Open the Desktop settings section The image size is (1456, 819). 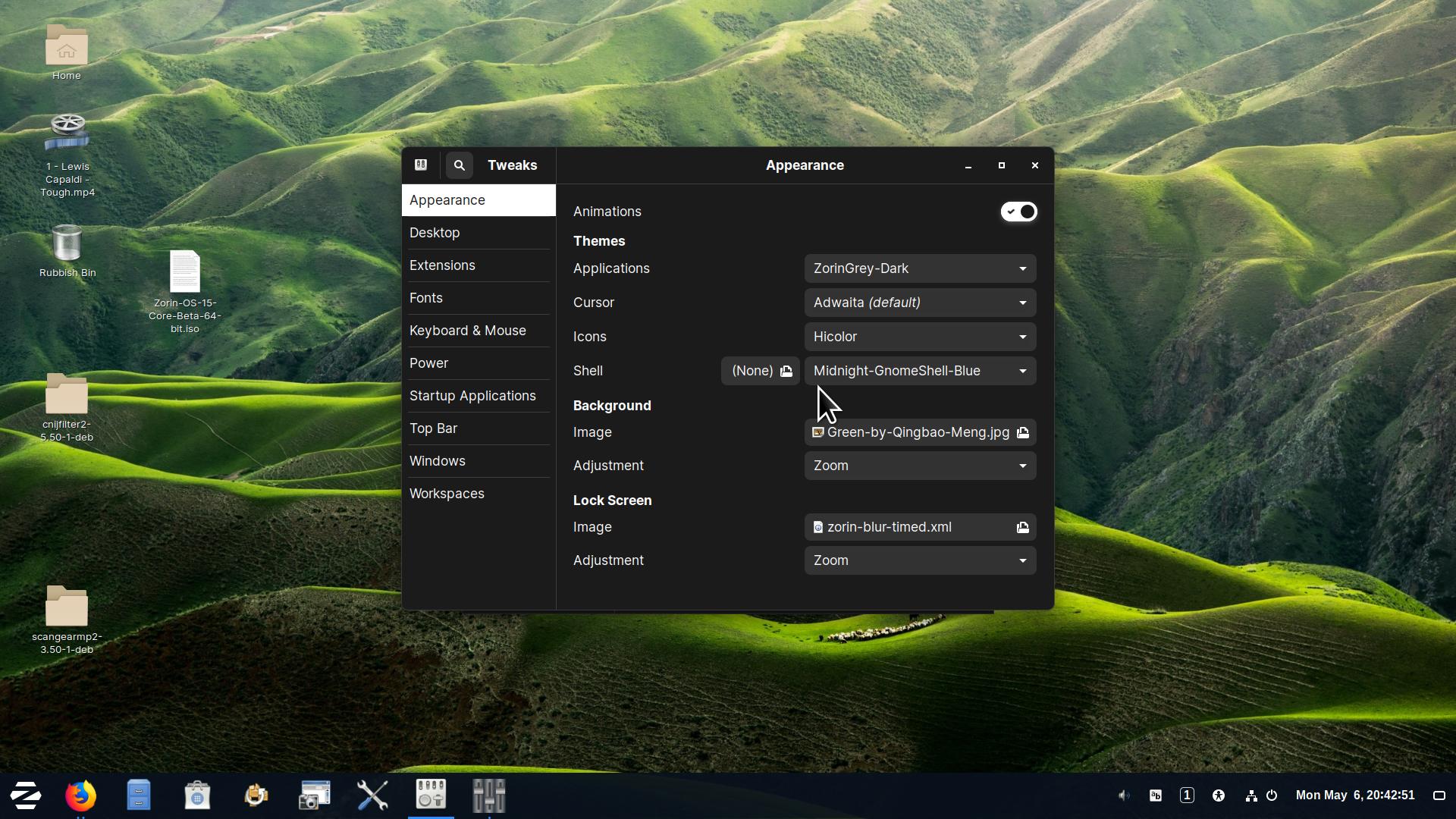(x=435, y=232)
